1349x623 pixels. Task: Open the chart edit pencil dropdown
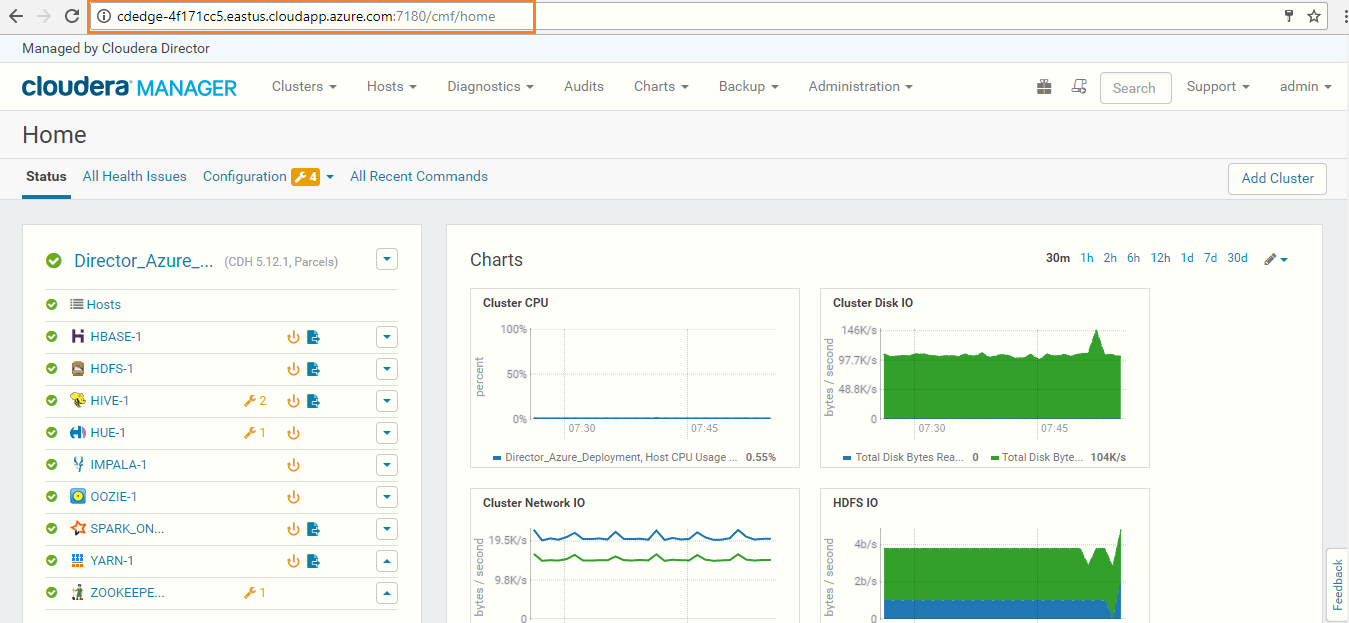pos(1275,259)
